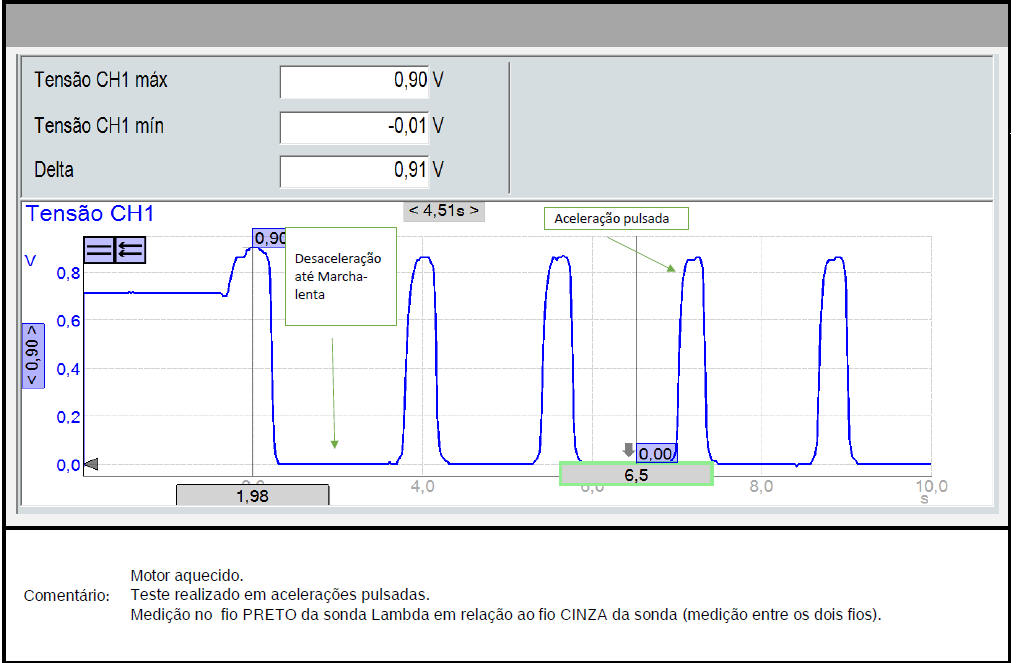Click the left-pointing arrows icon on the graph
1017x663 pixels.
click(130, 250)
